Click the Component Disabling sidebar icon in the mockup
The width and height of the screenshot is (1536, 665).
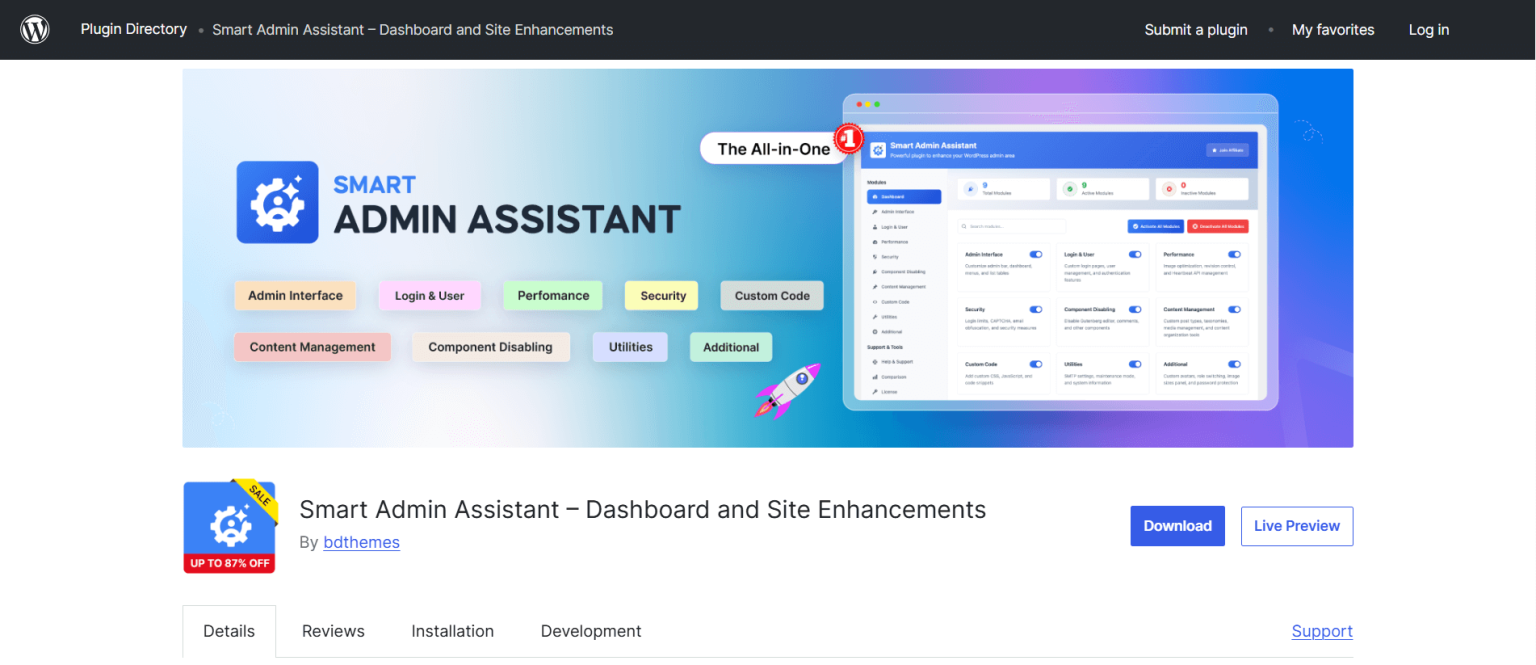pyautogui.click(x=875, y=272)
